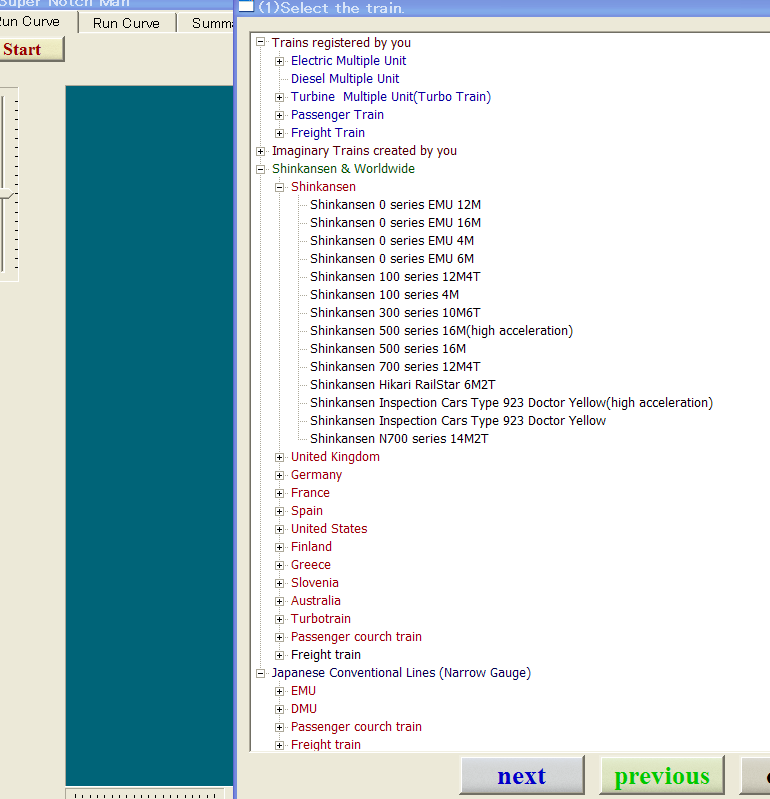770x799 pixels.
Task: Expand Freight train under Japanese Conventional Lines
Action: (279, 745)
